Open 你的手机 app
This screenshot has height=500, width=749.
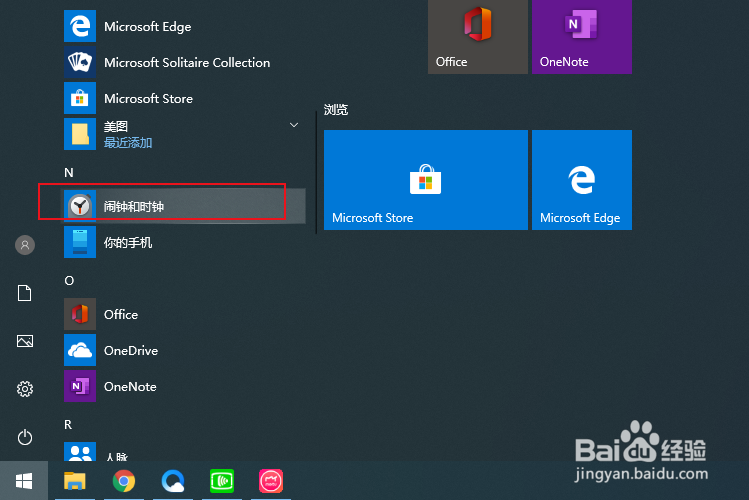point(184,243)
